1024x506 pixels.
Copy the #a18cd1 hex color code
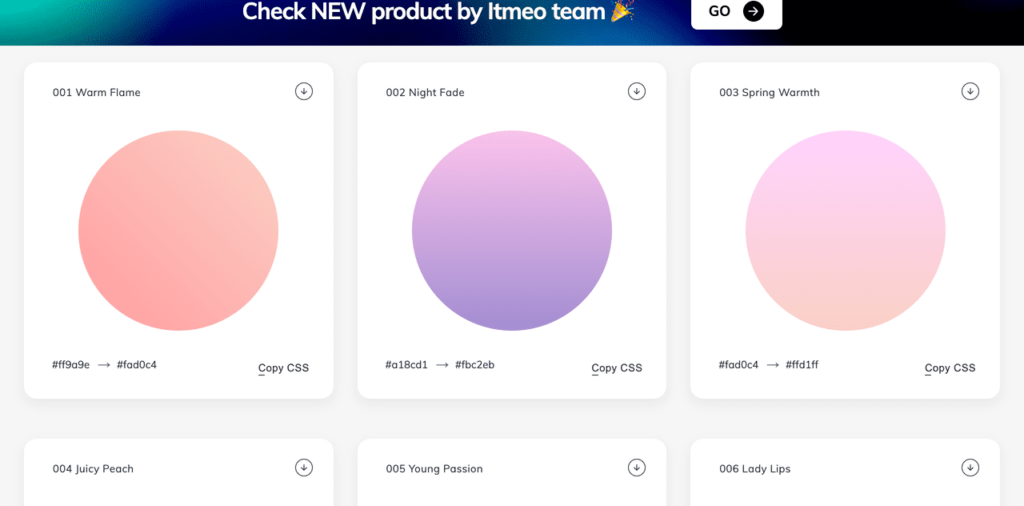tap(406, 365)
